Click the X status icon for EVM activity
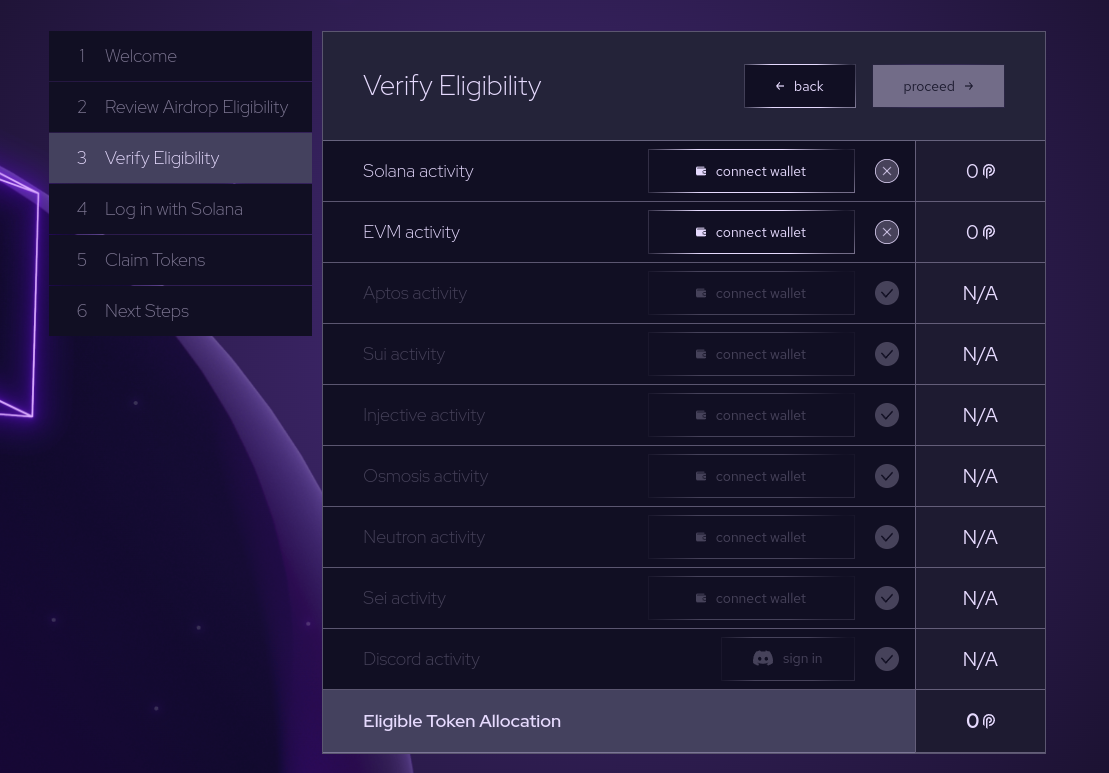 (x=886, y=232)
